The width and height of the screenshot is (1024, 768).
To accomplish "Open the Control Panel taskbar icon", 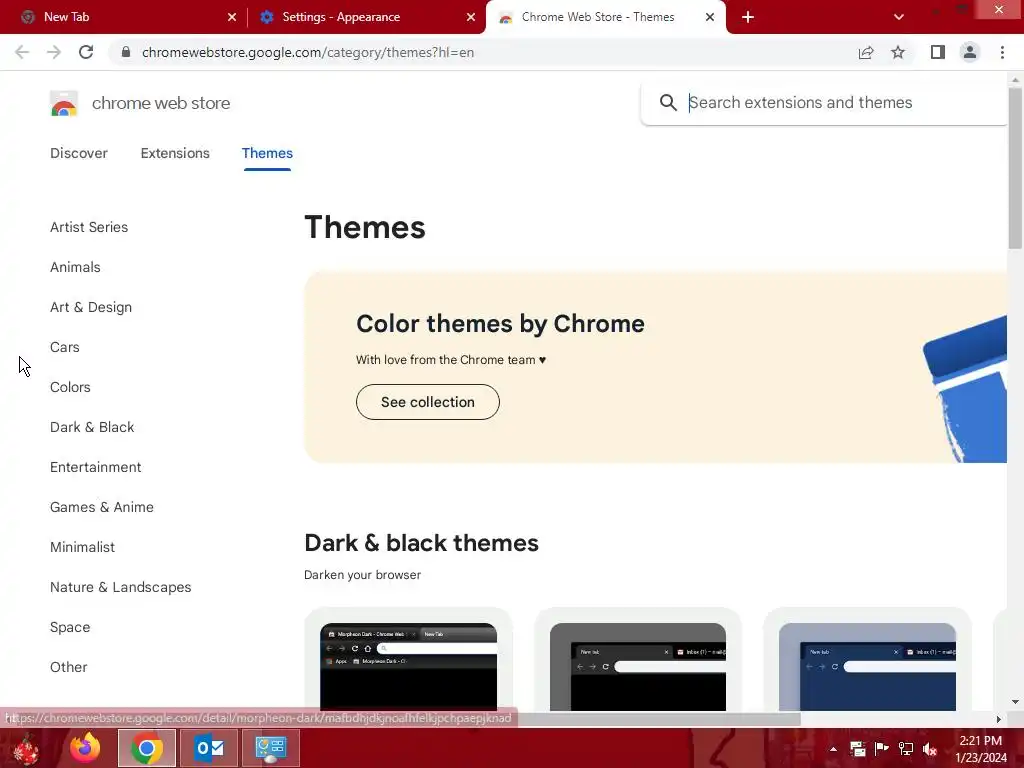I will (271, 748).
